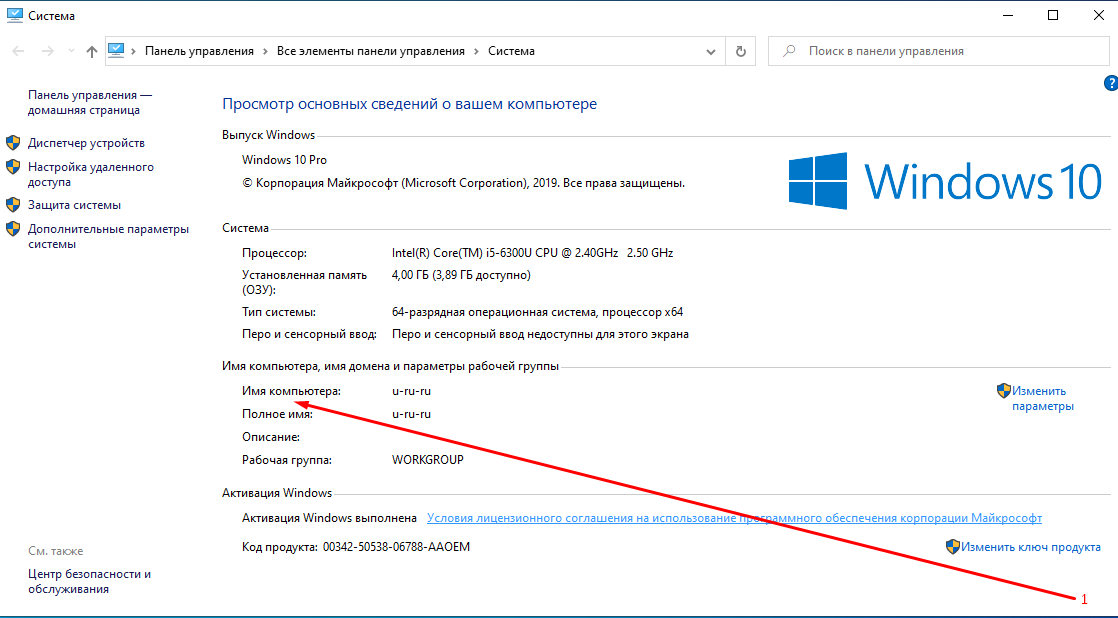1118x618 pixels.
Task: Click shield icon beside Защита системы
Action: coord(13,205)
